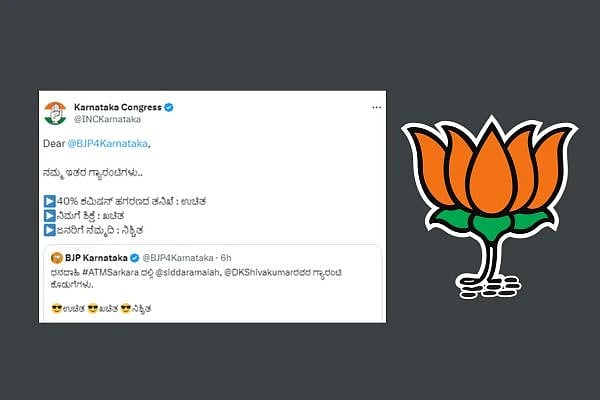Image resolution: width=600 pixels, height=400 pixels.
Task: Click BJP Karnataka verified badge
Action: pyautogui.click(x=134, y=258)
